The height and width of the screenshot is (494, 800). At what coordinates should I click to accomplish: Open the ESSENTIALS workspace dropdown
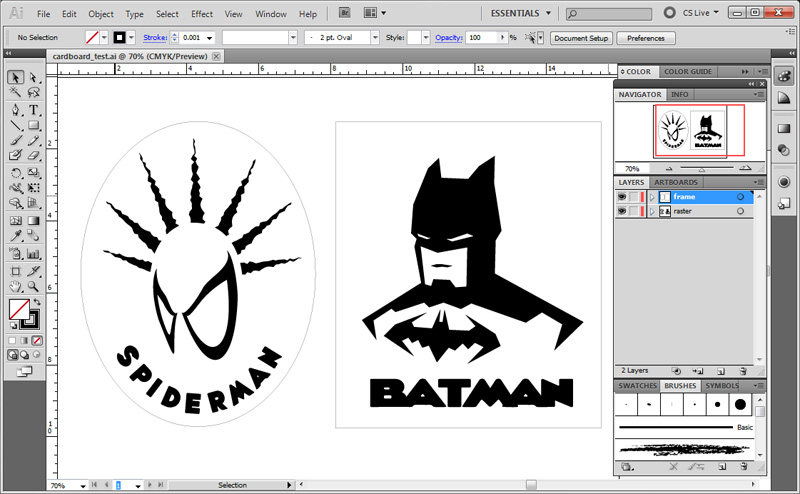520,13
